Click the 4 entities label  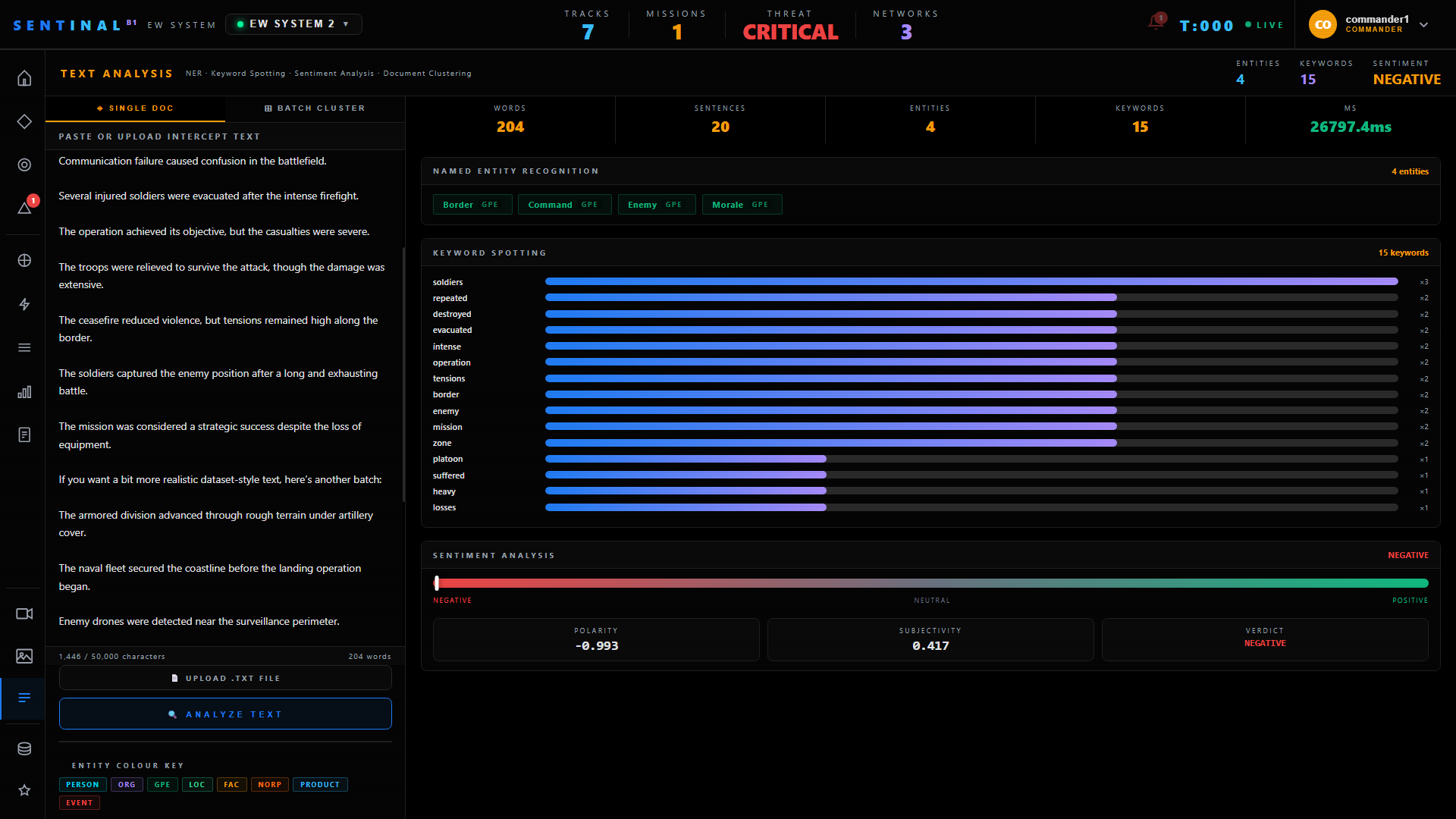point(1410,171)
